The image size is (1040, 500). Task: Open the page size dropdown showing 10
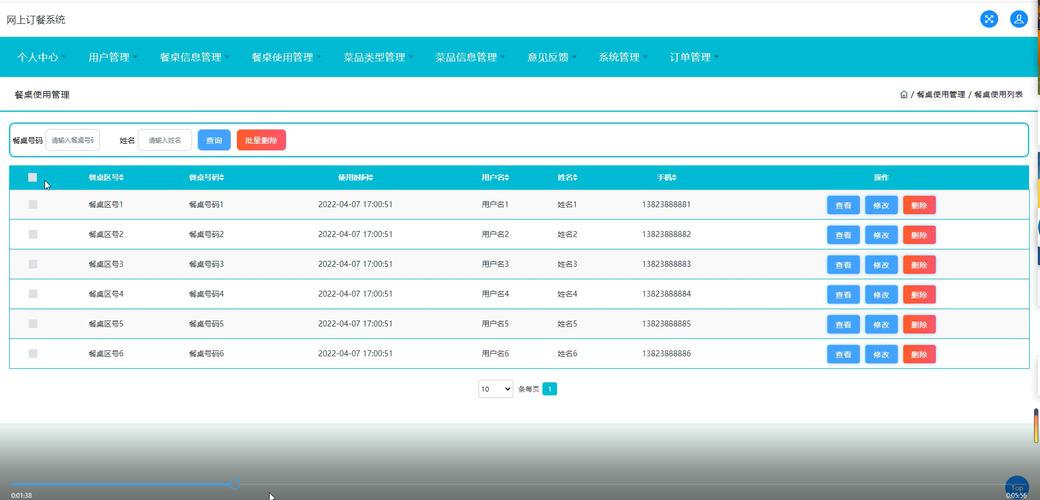(495, 389)
